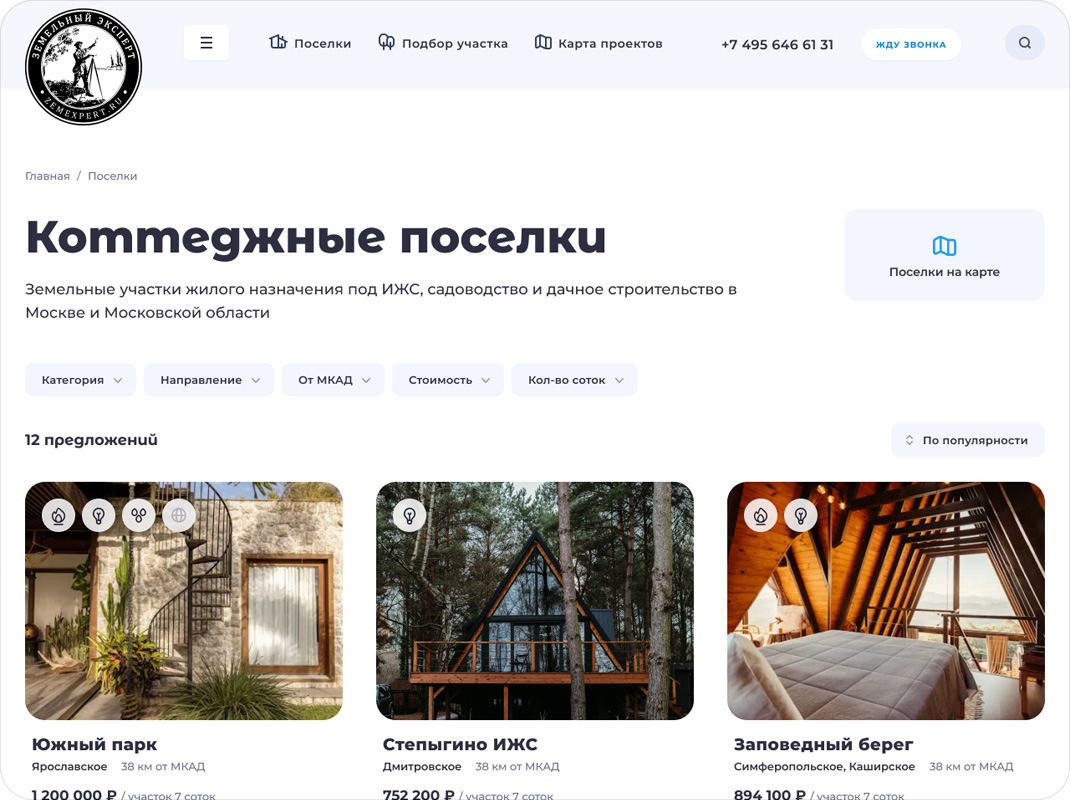Open the Направление filter dropdown

(208, 379)
